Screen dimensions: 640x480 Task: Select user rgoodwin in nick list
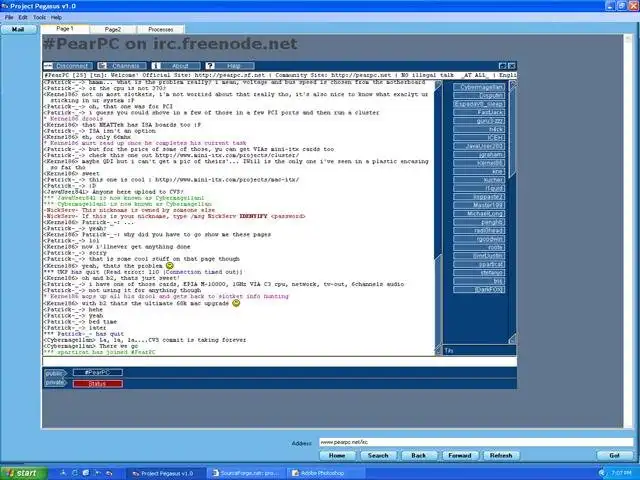pyautogui.click(x=479, y=239)
